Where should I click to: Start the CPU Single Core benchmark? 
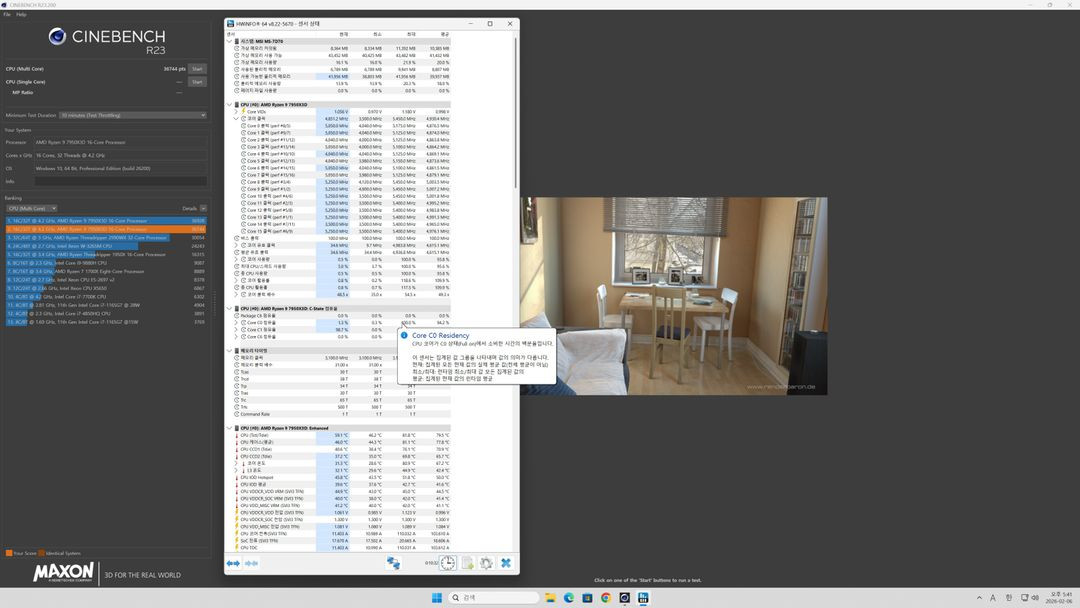(196, 80)
